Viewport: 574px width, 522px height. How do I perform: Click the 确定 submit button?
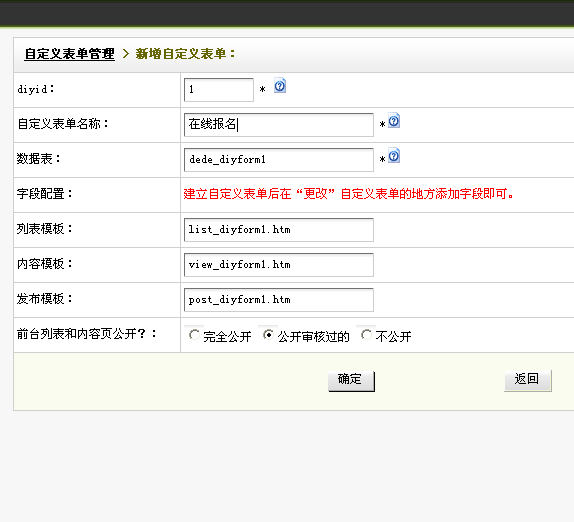coord(351,381)
